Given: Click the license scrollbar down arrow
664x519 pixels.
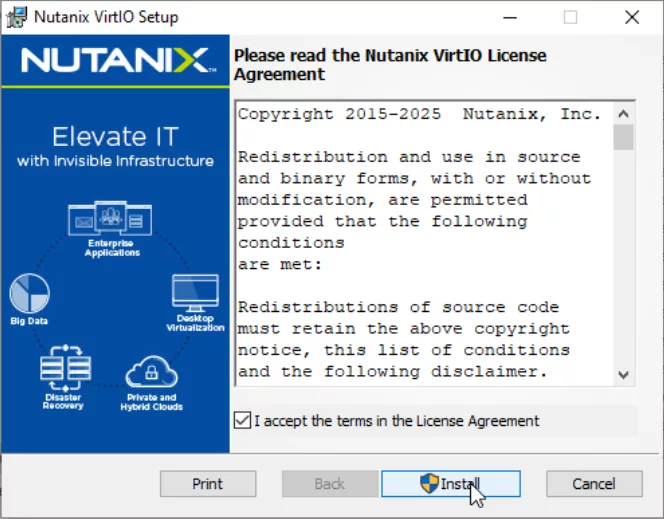Looking at the screenshot, I should 623,375.
